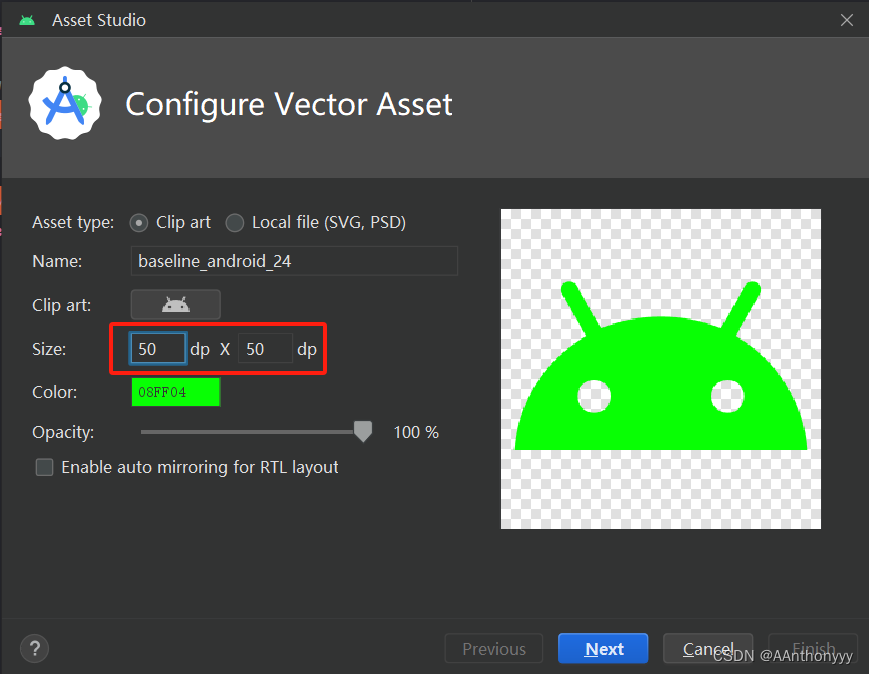Click the height size field
This screenshot has height=674, width=869.
(x=265, y=349)
